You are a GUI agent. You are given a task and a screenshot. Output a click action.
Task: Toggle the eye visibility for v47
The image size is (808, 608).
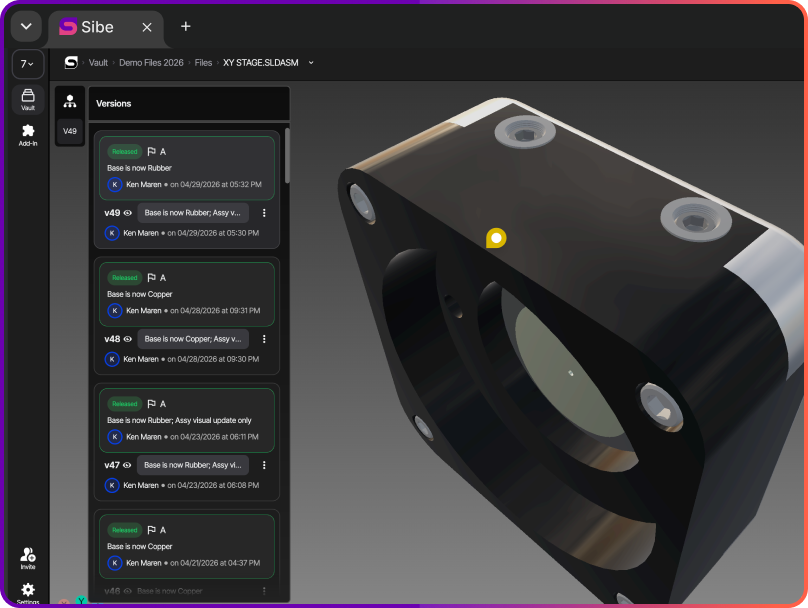point(127,465)
